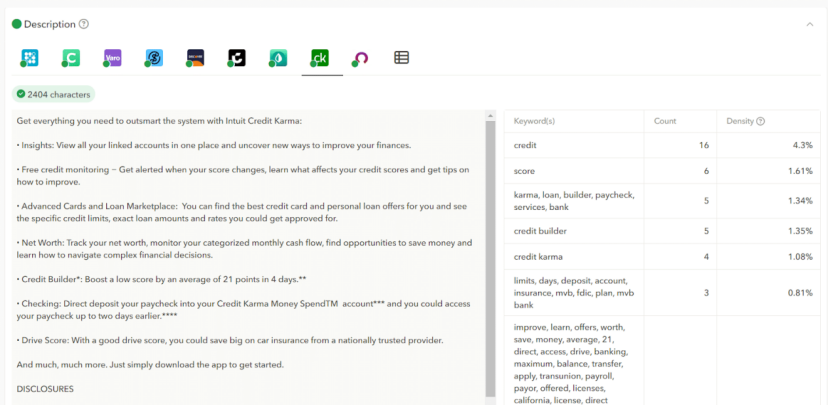
Task: Click the Density column help icon
Action: point(761,121)
